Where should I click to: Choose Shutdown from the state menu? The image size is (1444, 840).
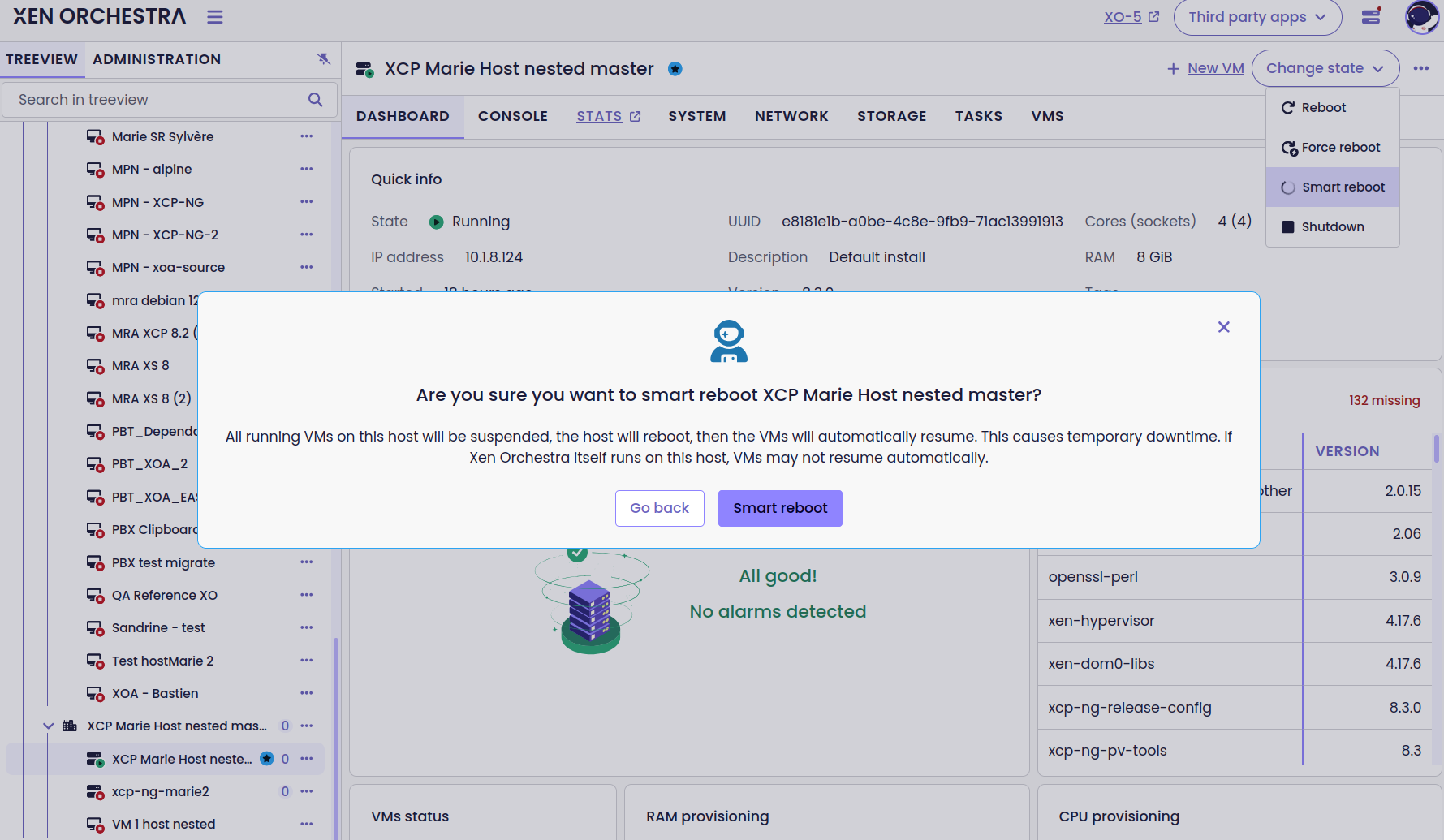[x=1333, y=226]
